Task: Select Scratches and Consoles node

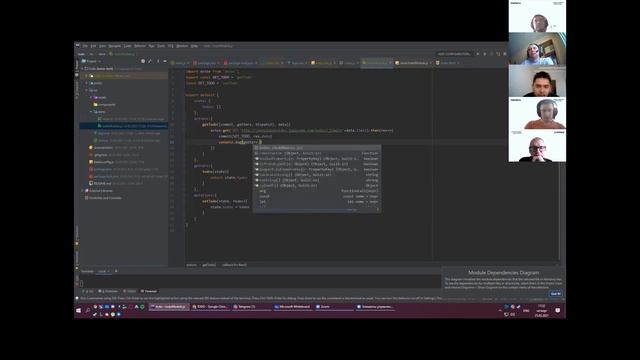Action: point(102,198)
